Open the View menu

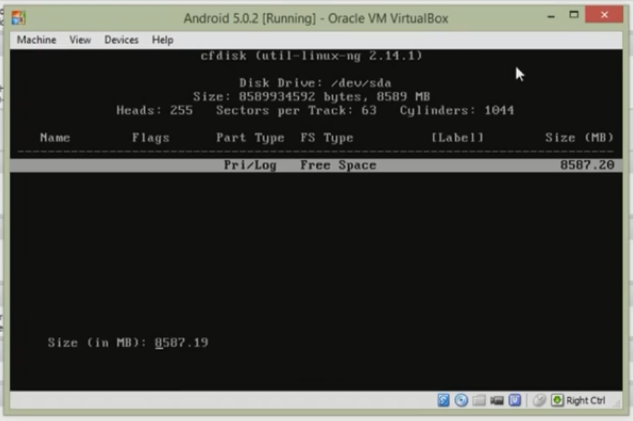(80, 40)
